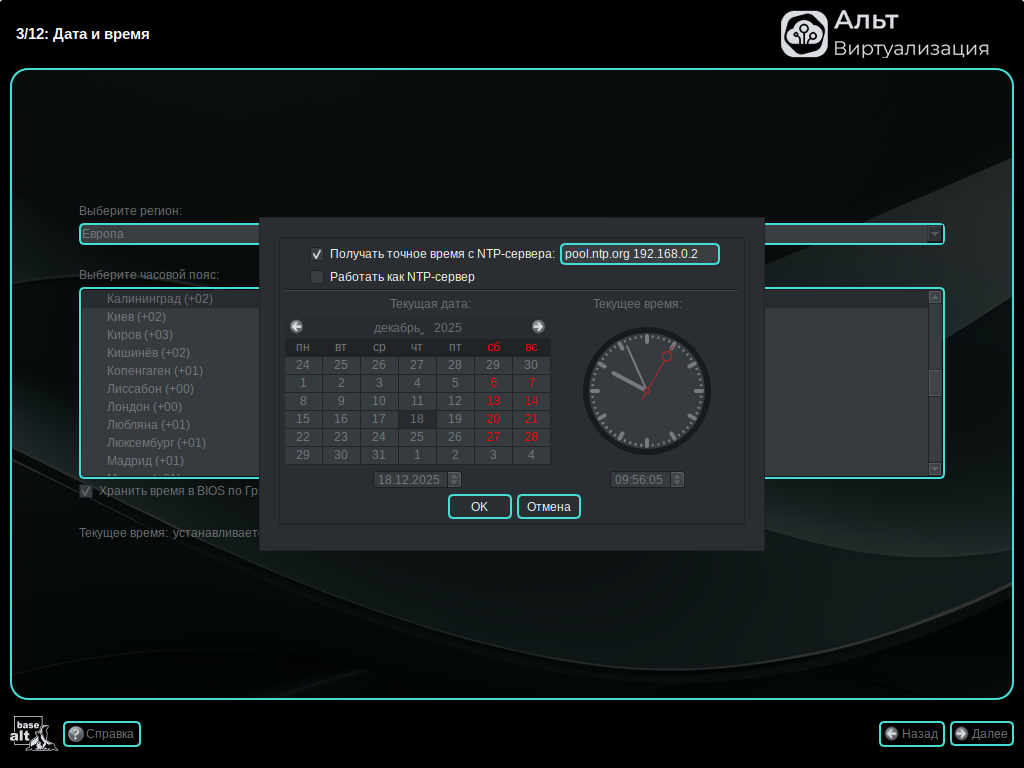Click the Alt Virtualization logo icon

click(x=804, y=34)
